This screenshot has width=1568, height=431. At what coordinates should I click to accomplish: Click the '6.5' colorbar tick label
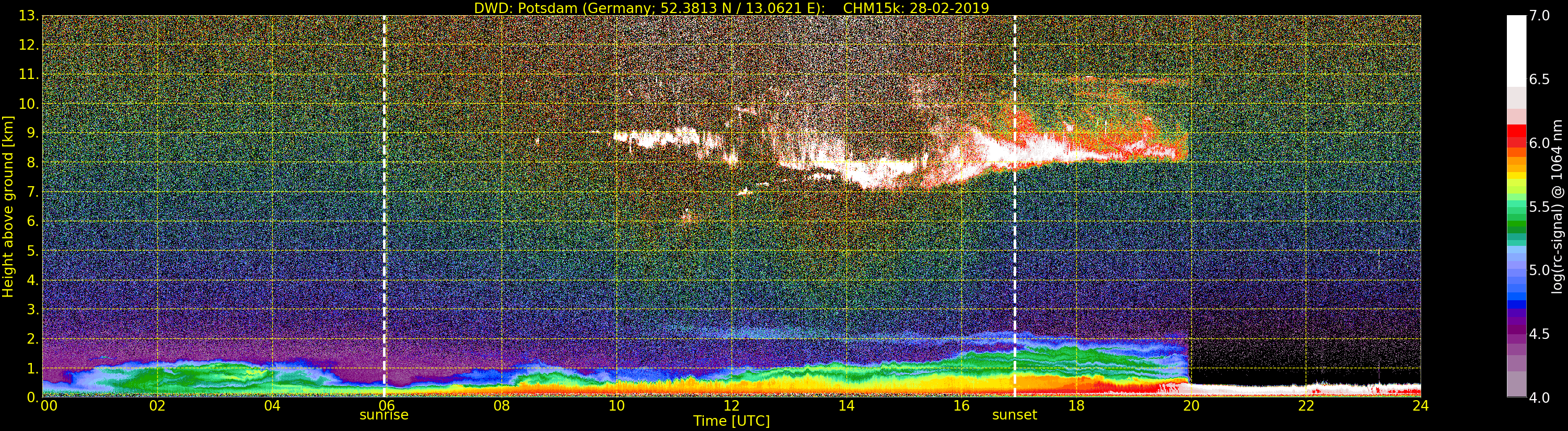pos(1539,80)
